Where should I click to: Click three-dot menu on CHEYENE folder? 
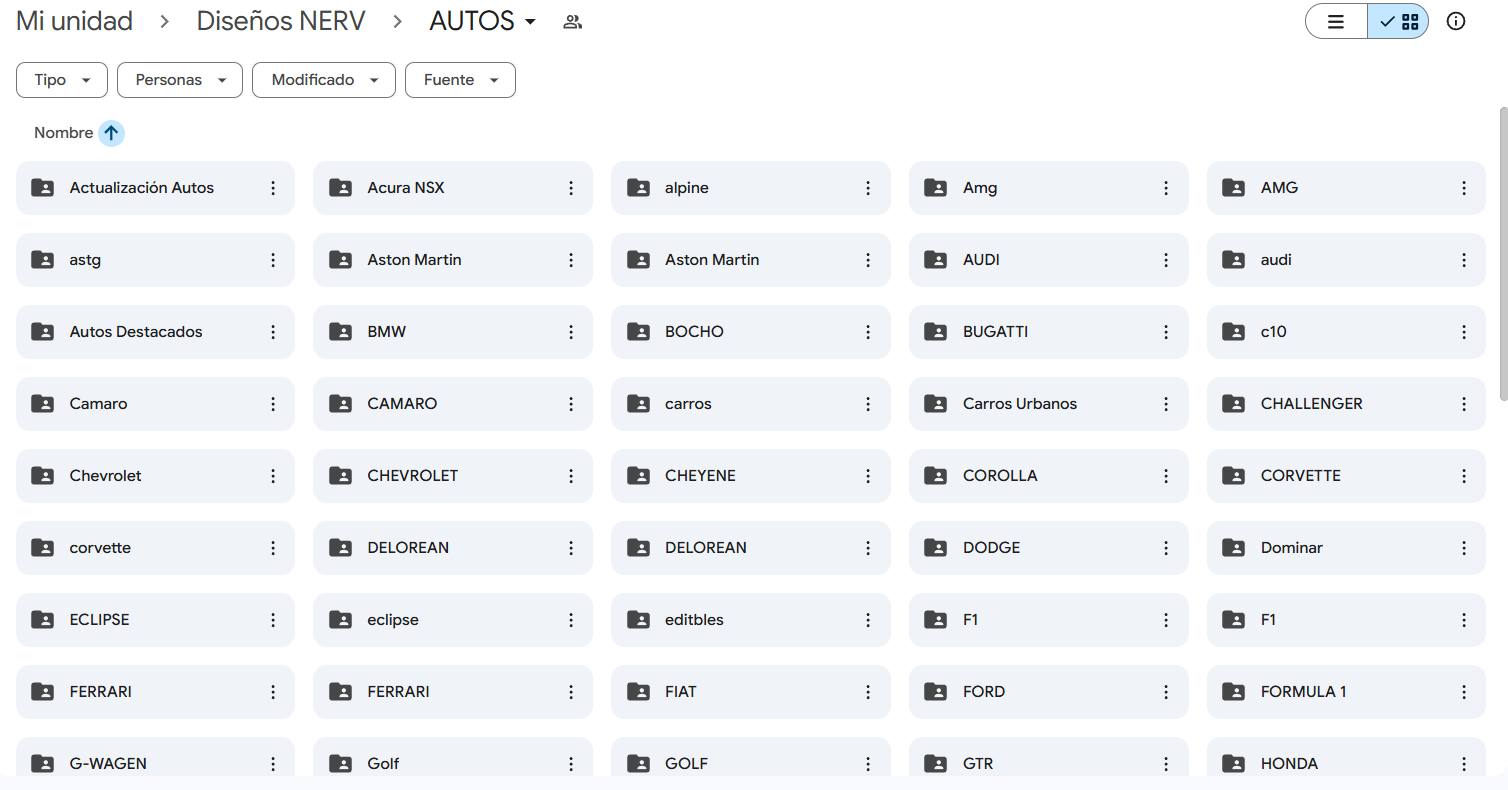click(x=868, y=476)
